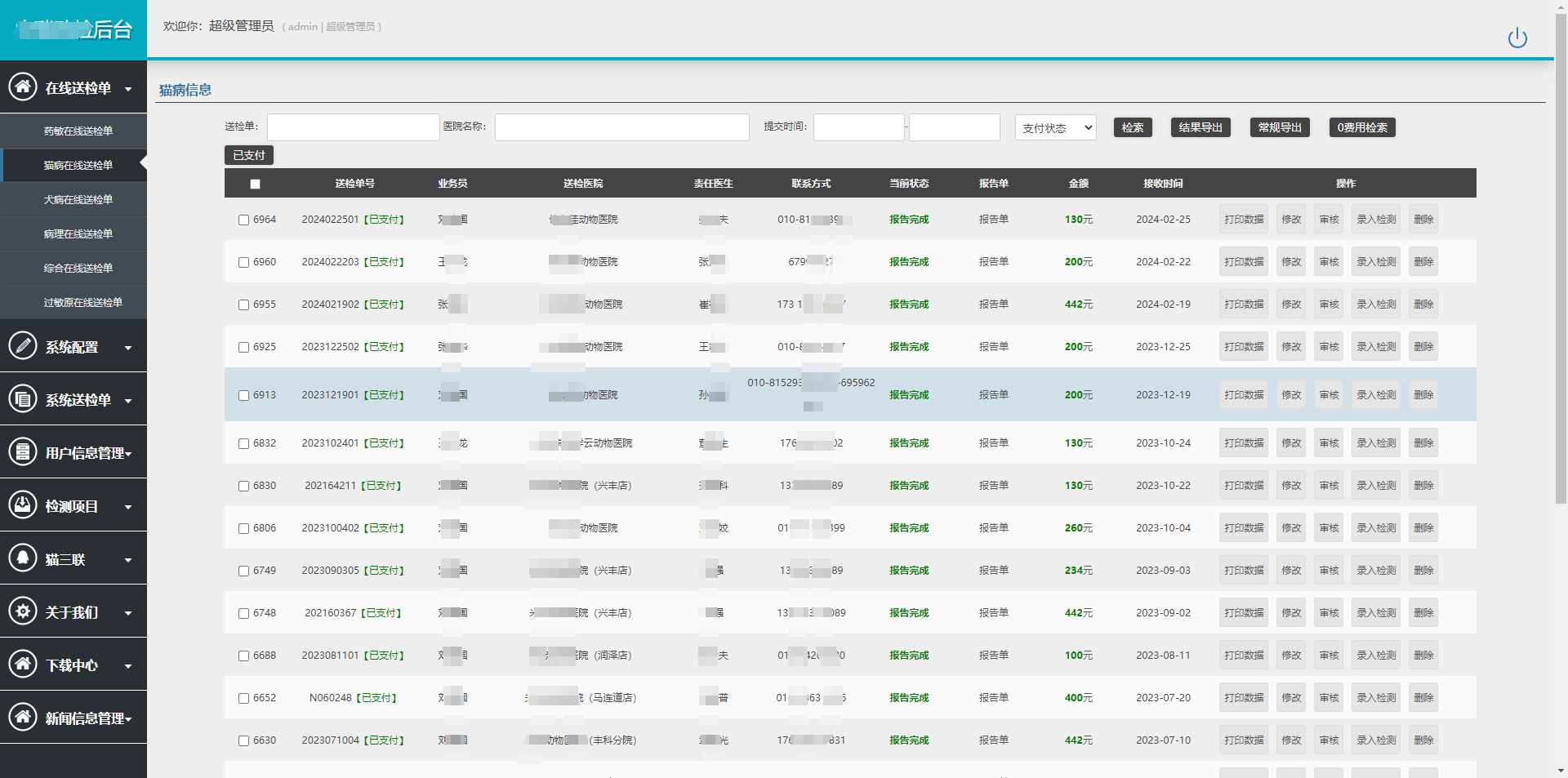Click order number 2024022501
The height and width of the screenshot is (778, 1568).
tap(330, 220)
